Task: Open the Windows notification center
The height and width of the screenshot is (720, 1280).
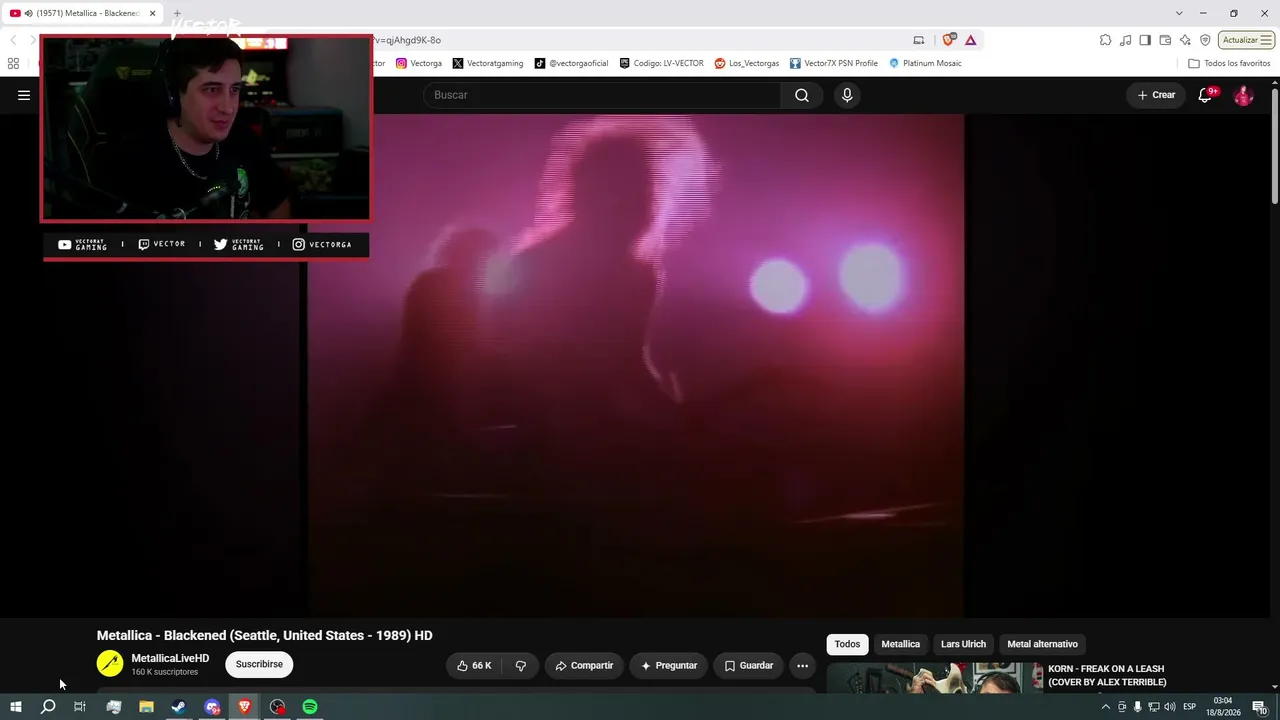Action: [x=1260, y=707]
